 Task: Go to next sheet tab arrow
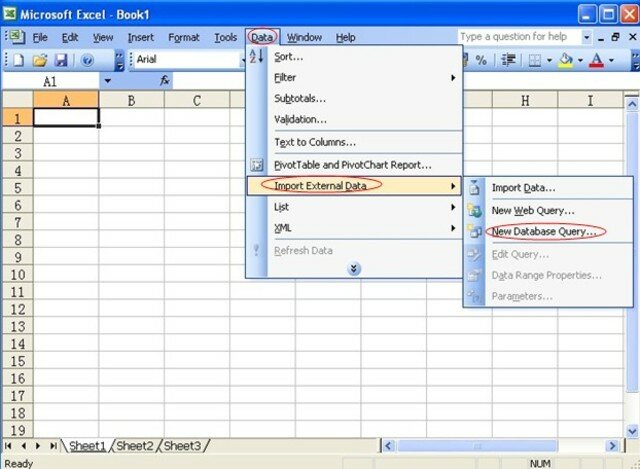(38, 446)
